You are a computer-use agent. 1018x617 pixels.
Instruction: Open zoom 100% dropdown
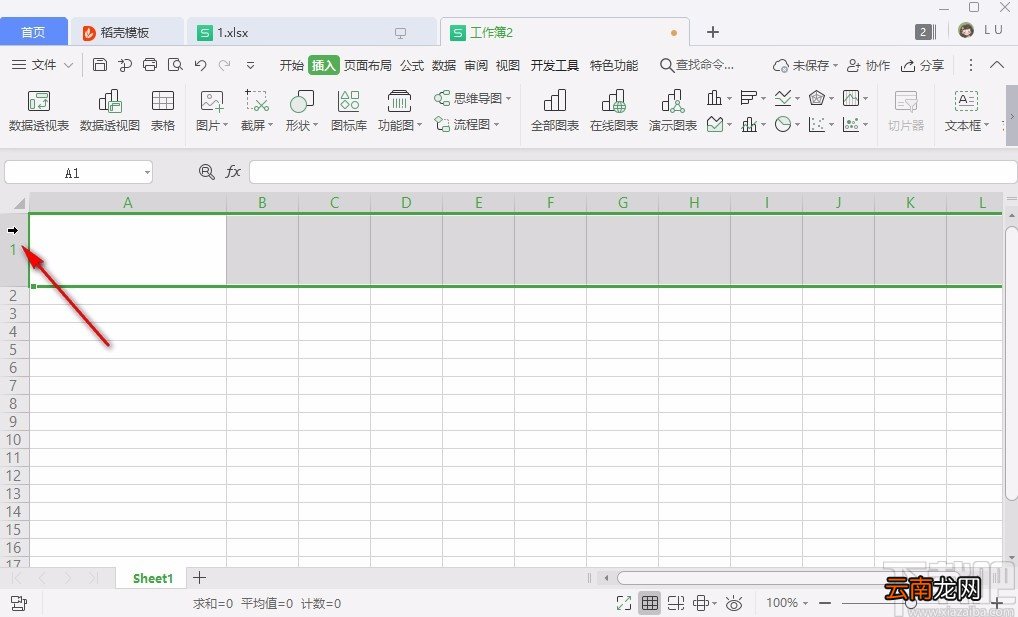(787, 603)
